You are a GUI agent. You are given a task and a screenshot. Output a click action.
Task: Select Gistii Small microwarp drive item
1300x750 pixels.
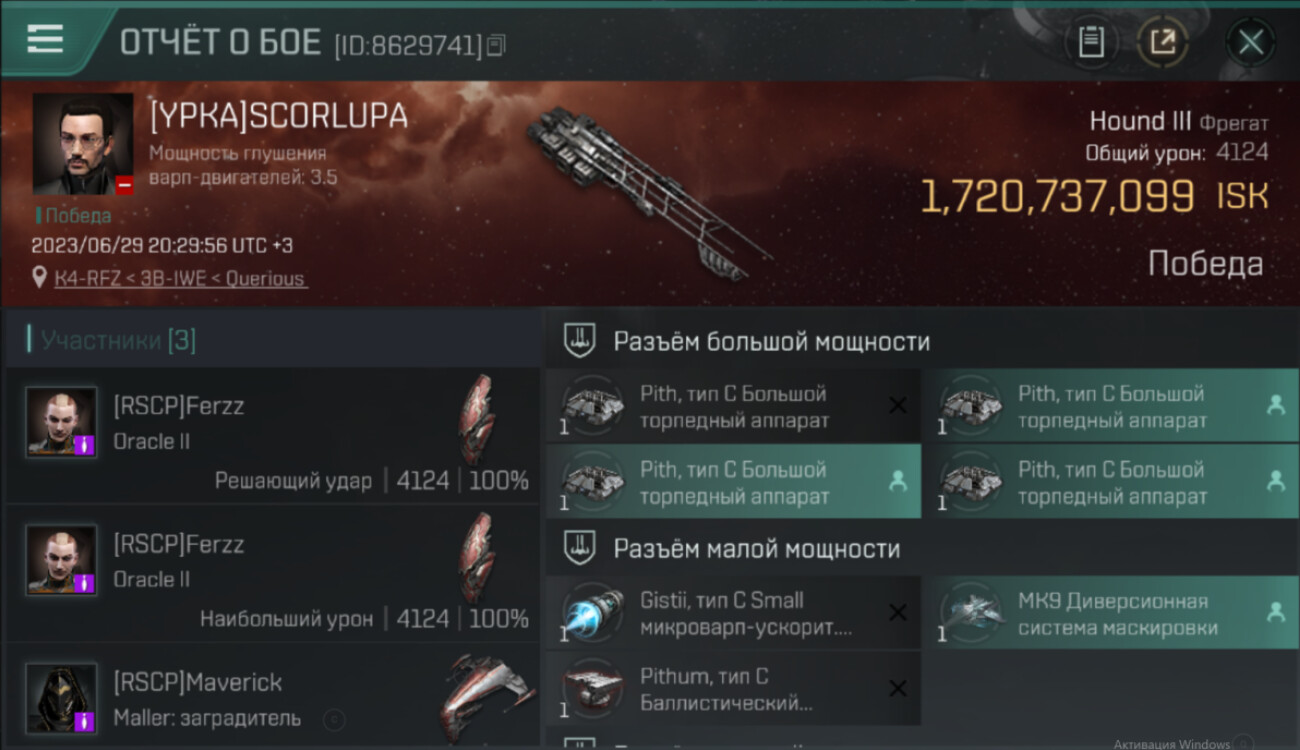point(733,614)
